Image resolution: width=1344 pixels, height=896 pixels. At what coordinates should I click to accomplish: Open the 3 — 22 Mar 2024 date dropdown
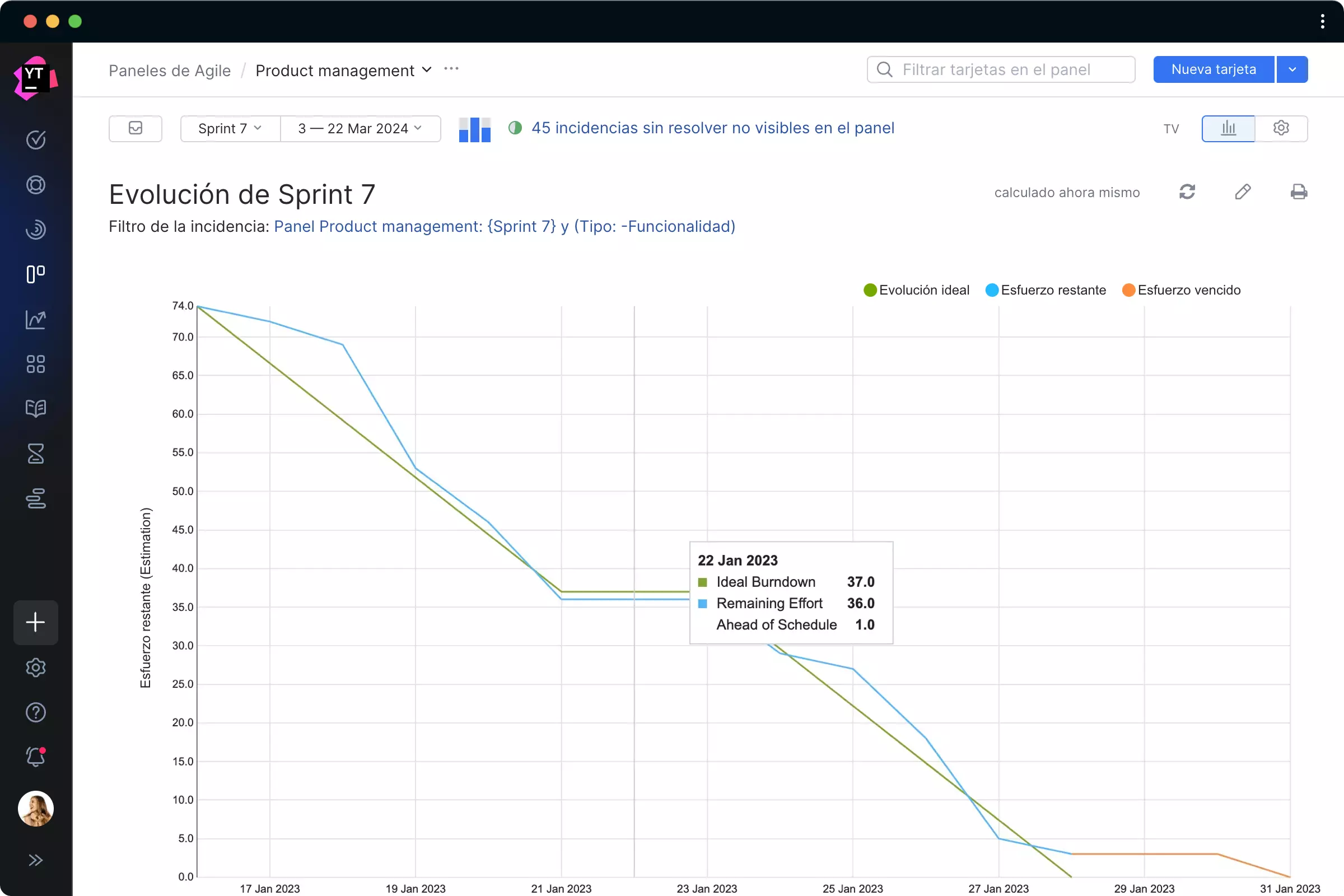[360, 129]
